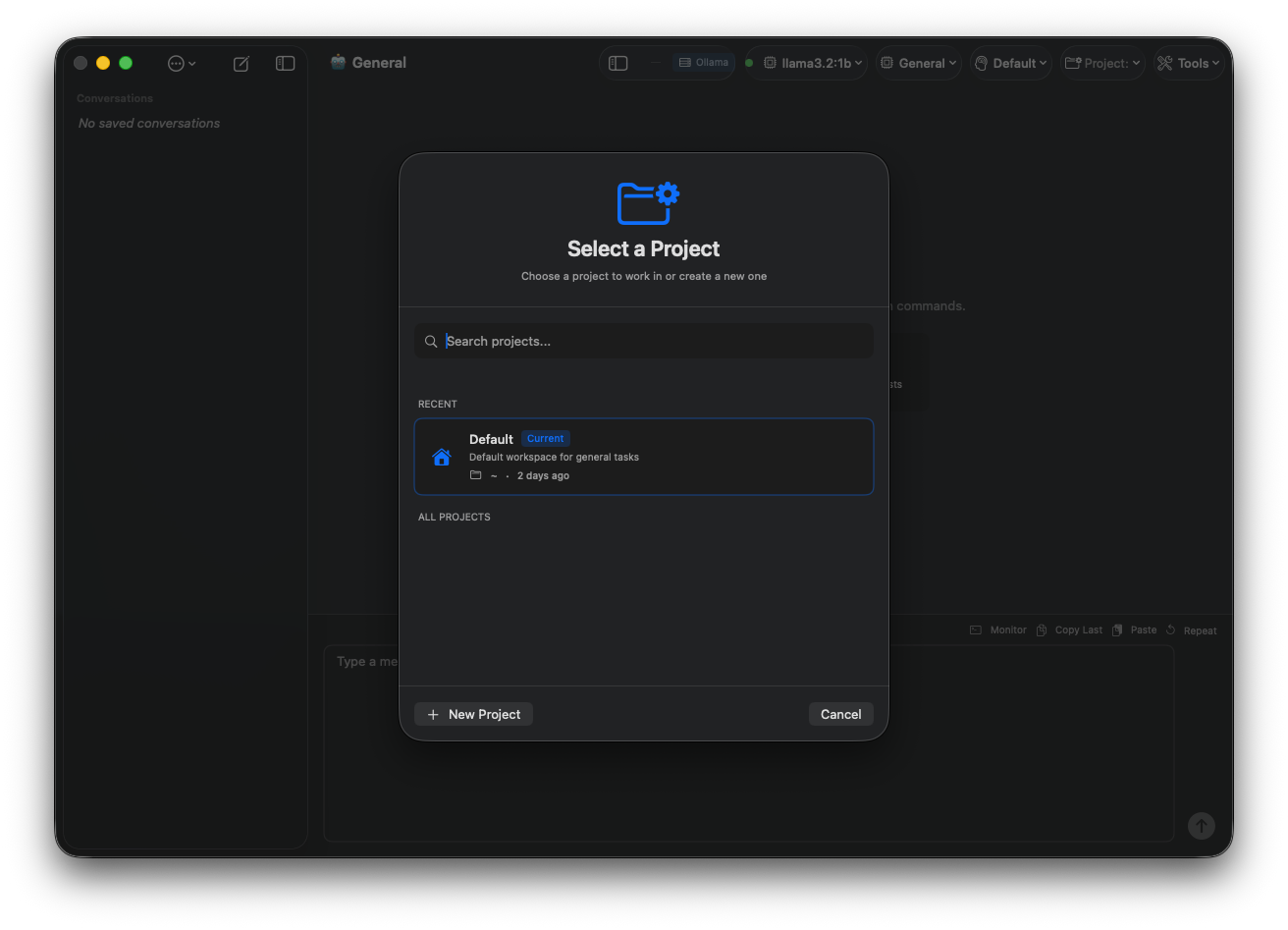Open the ellipsis options menu in the sidebar

pyautogui.click(x=181, y=63)
